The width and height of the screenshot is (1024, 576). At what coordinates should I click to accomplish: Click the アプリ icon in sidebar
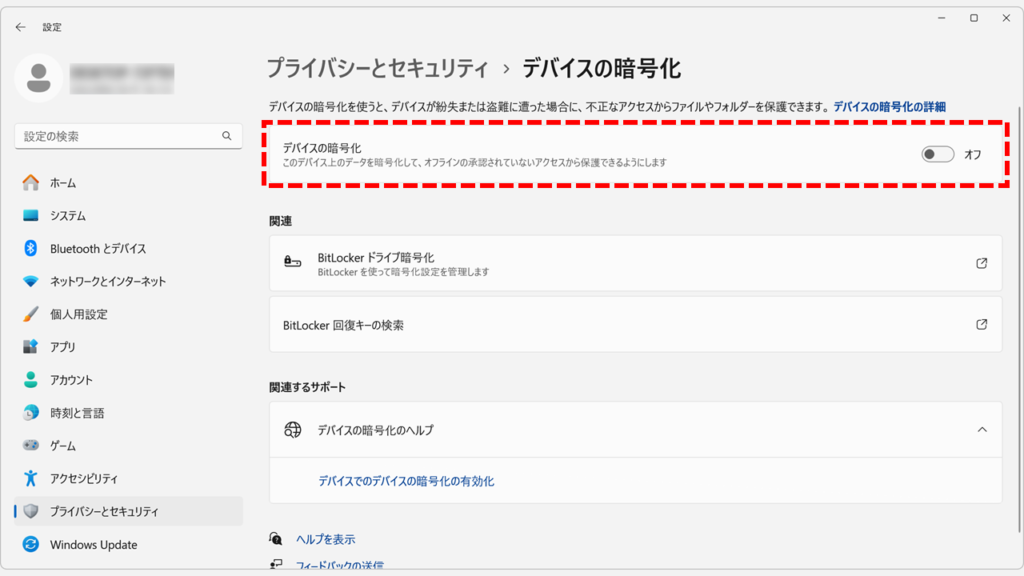tap(31, 347)
